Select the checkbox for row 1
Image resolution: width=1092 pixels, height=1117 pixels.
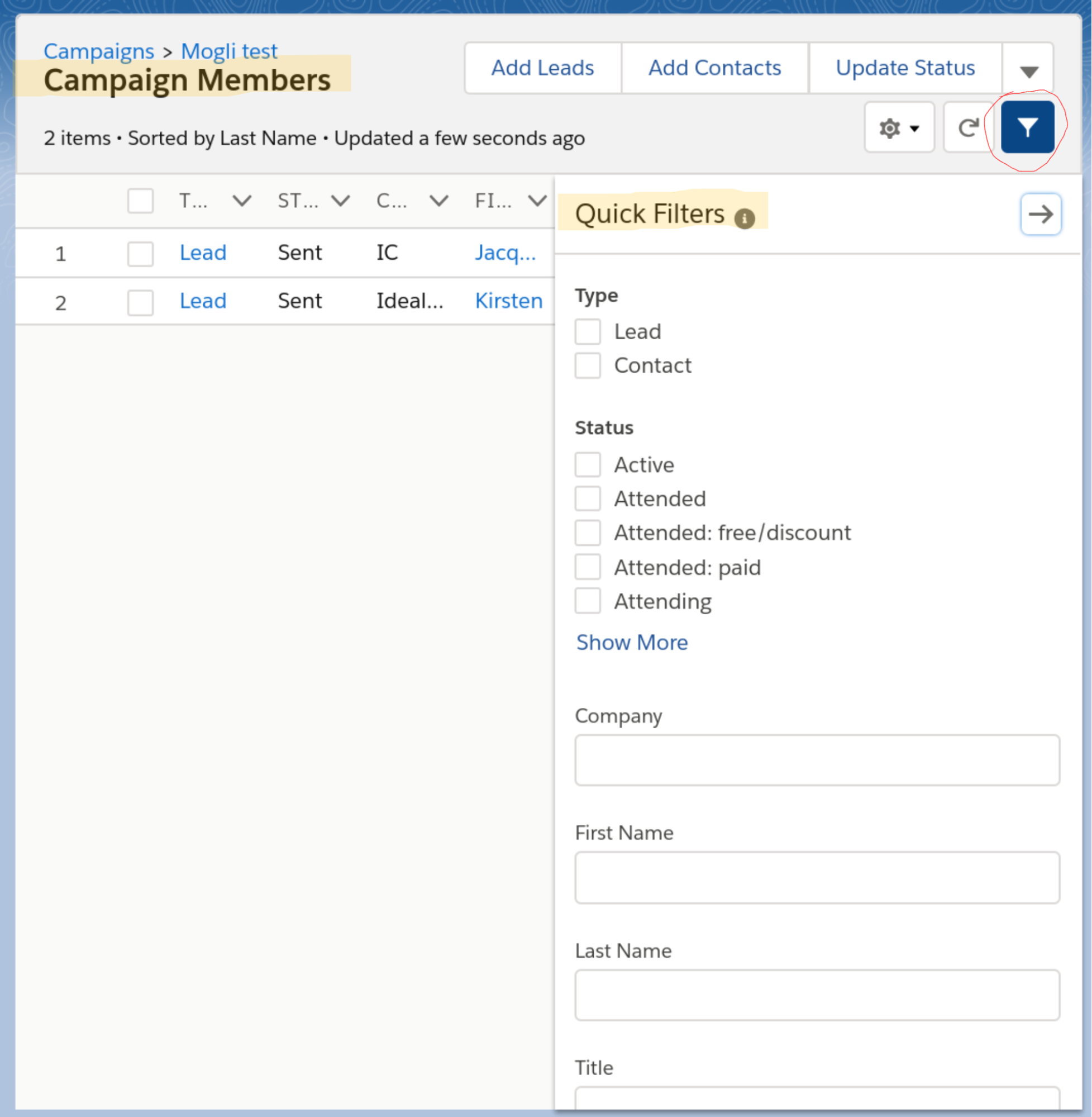coord(140,254)
